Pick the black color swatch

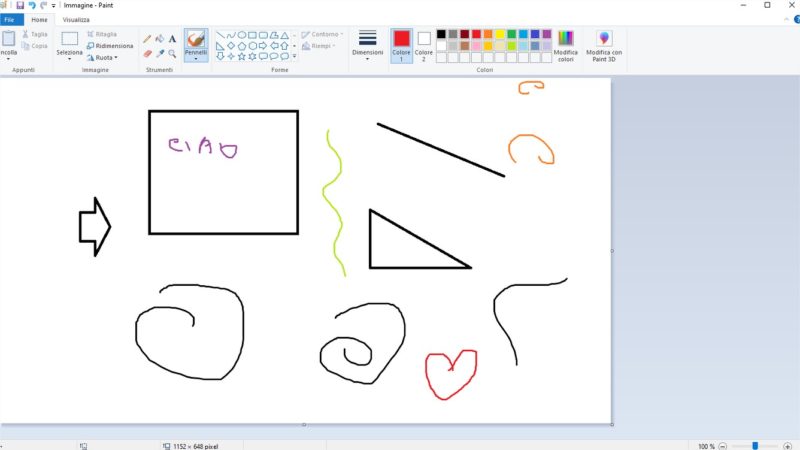pos(441,34)
